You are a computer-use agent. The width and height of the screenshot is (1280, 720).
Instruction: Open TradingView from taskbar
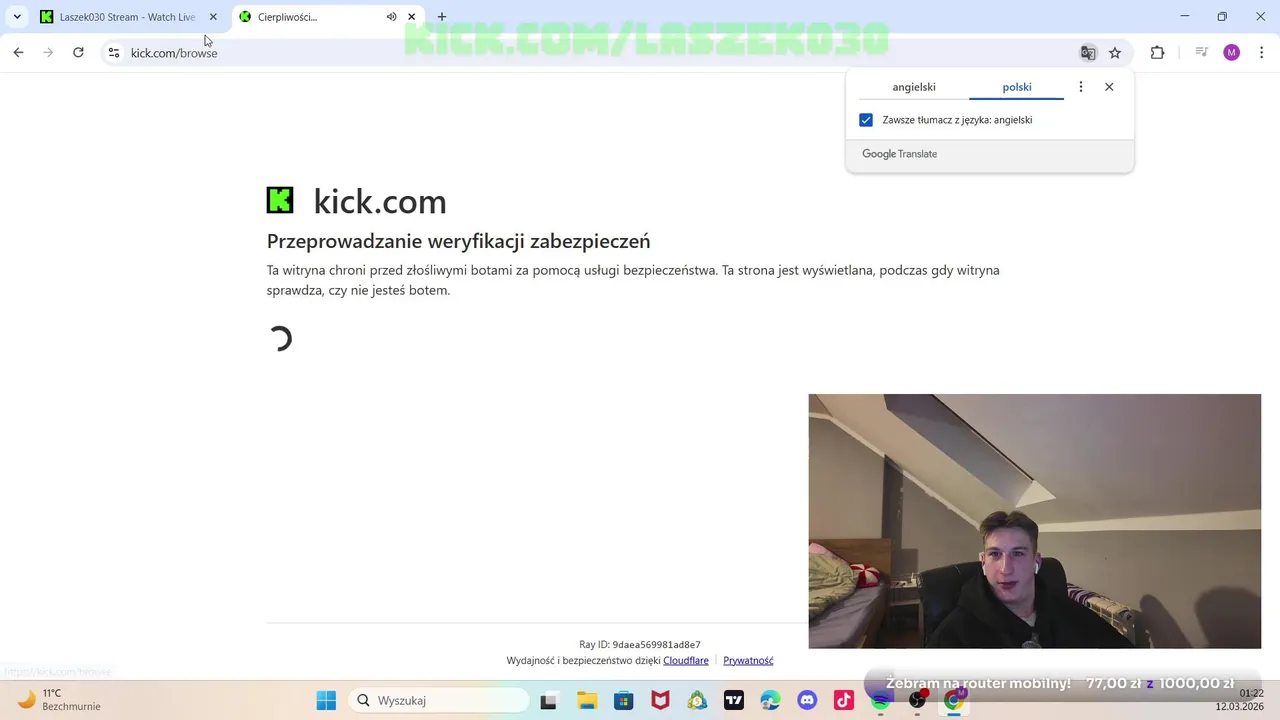click(x=734, y=701)
